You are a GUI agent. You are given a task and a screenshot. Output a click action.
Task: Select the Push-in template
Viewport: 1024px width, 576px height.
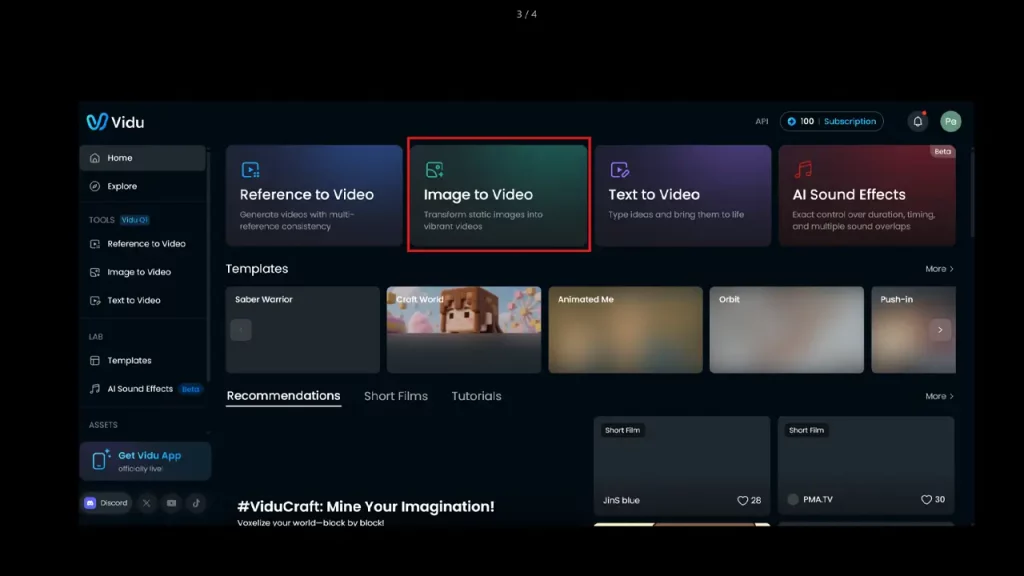pos(914,330)
